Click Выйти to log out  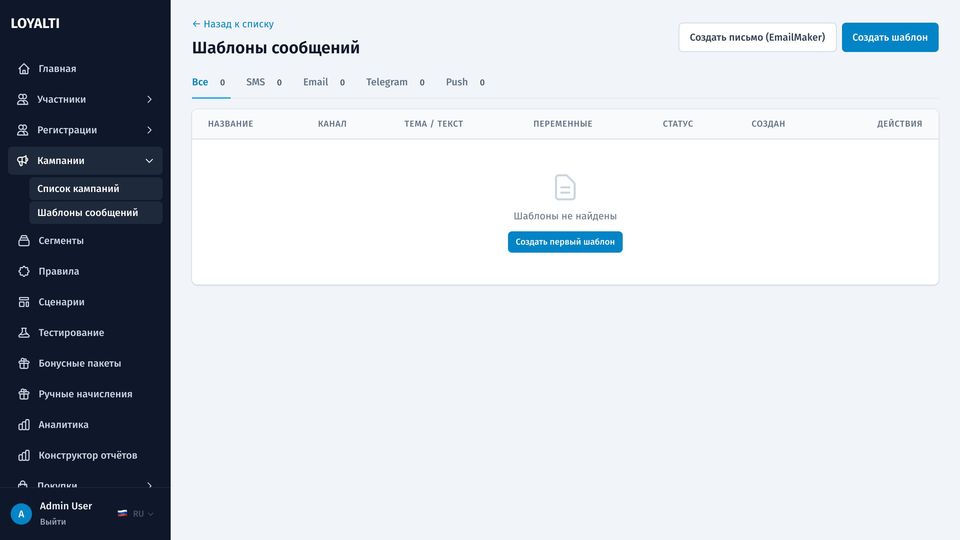(53, 522)
